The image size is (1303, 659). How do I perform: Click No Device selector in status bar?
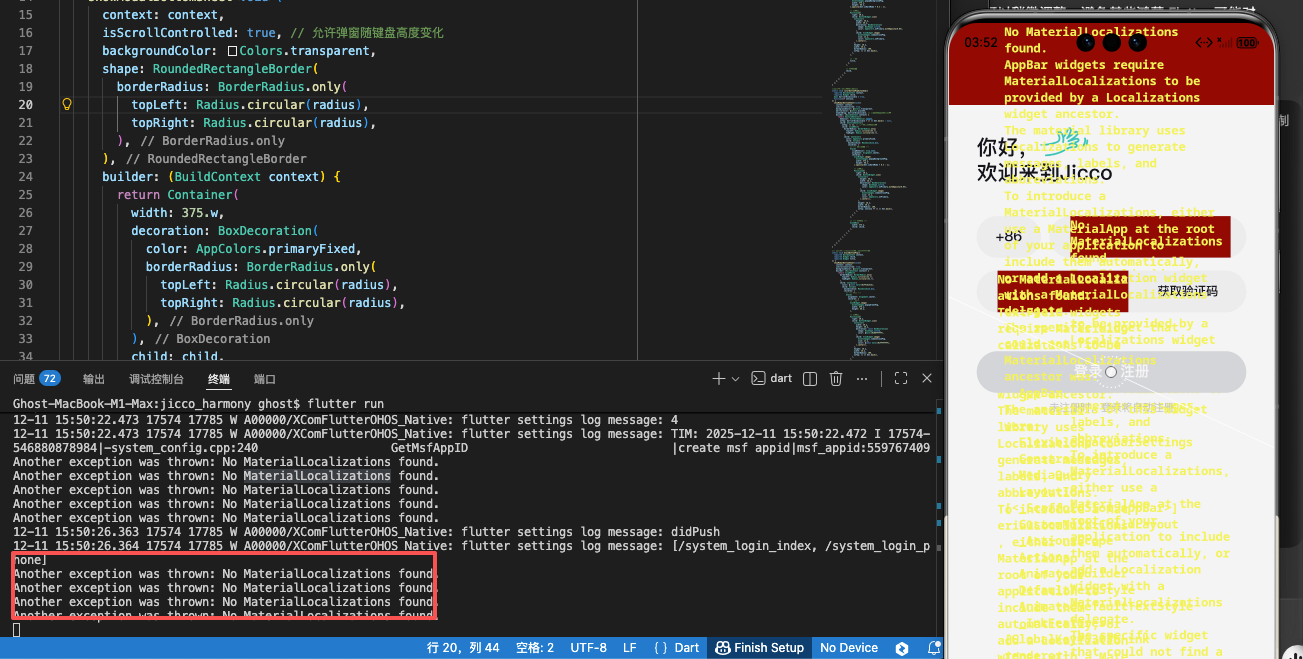tap(849, 647)
